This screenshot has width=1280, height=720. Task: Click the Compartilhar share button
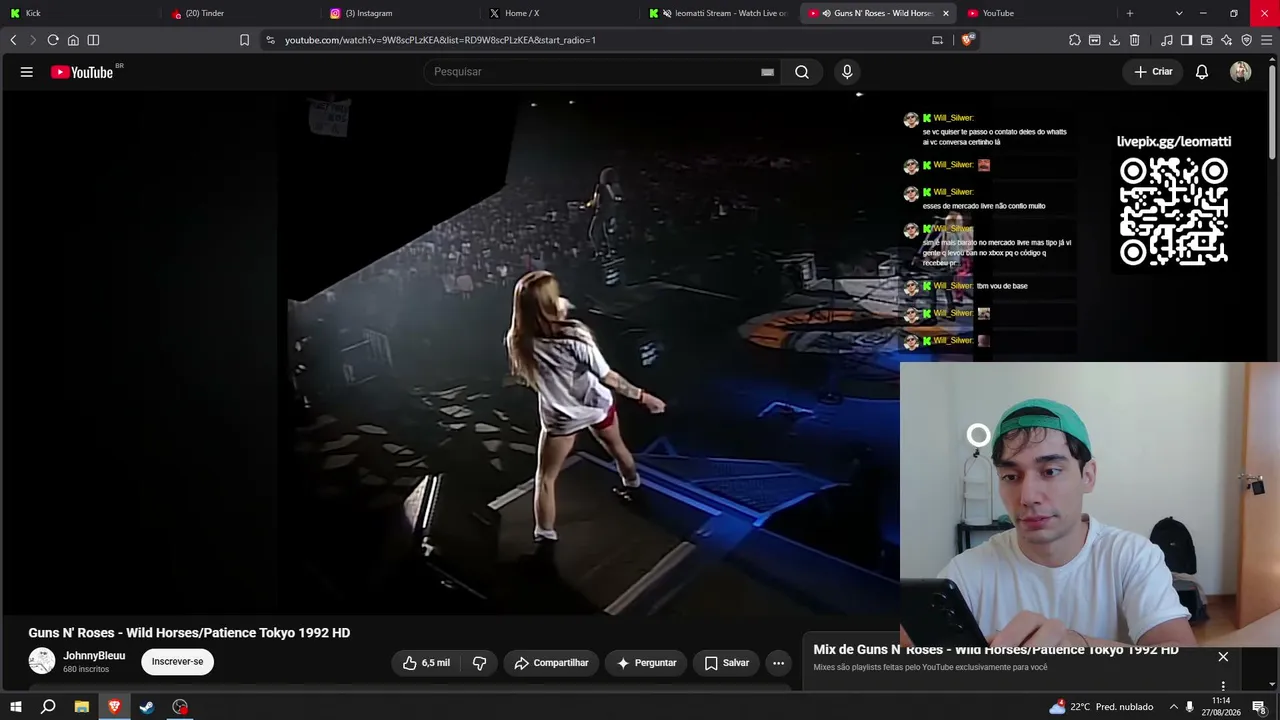tap(551, 663)
